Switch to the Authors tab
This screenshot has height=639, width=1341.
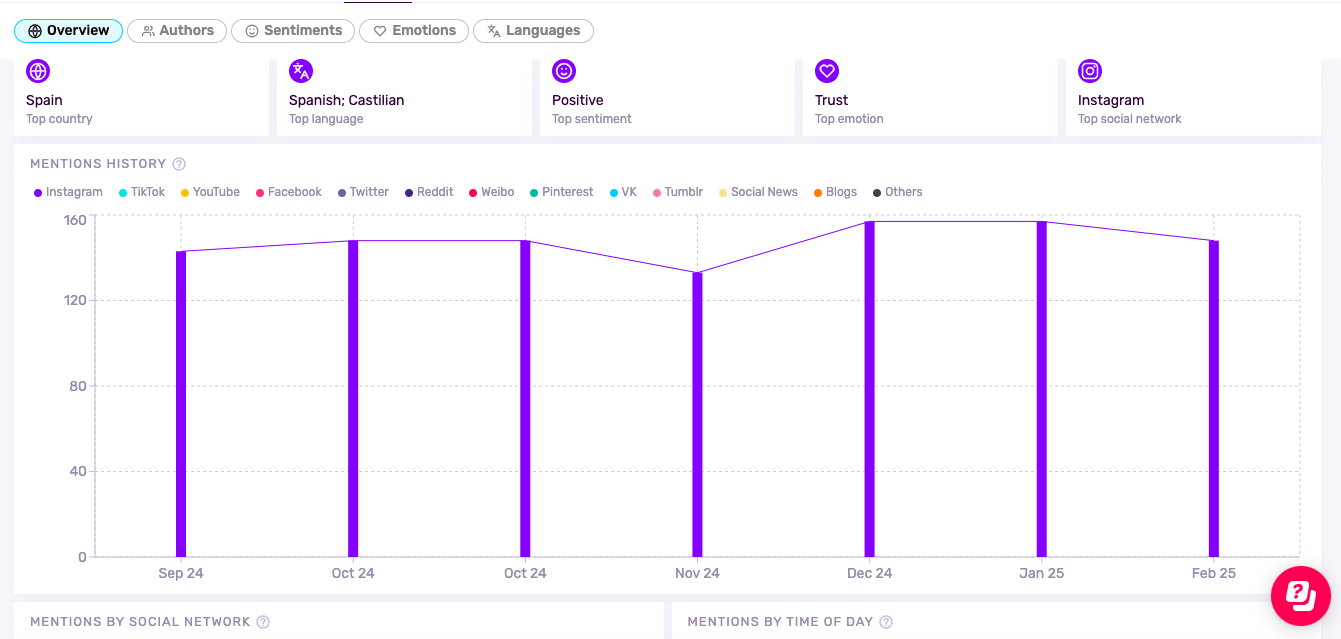point(177,31)
